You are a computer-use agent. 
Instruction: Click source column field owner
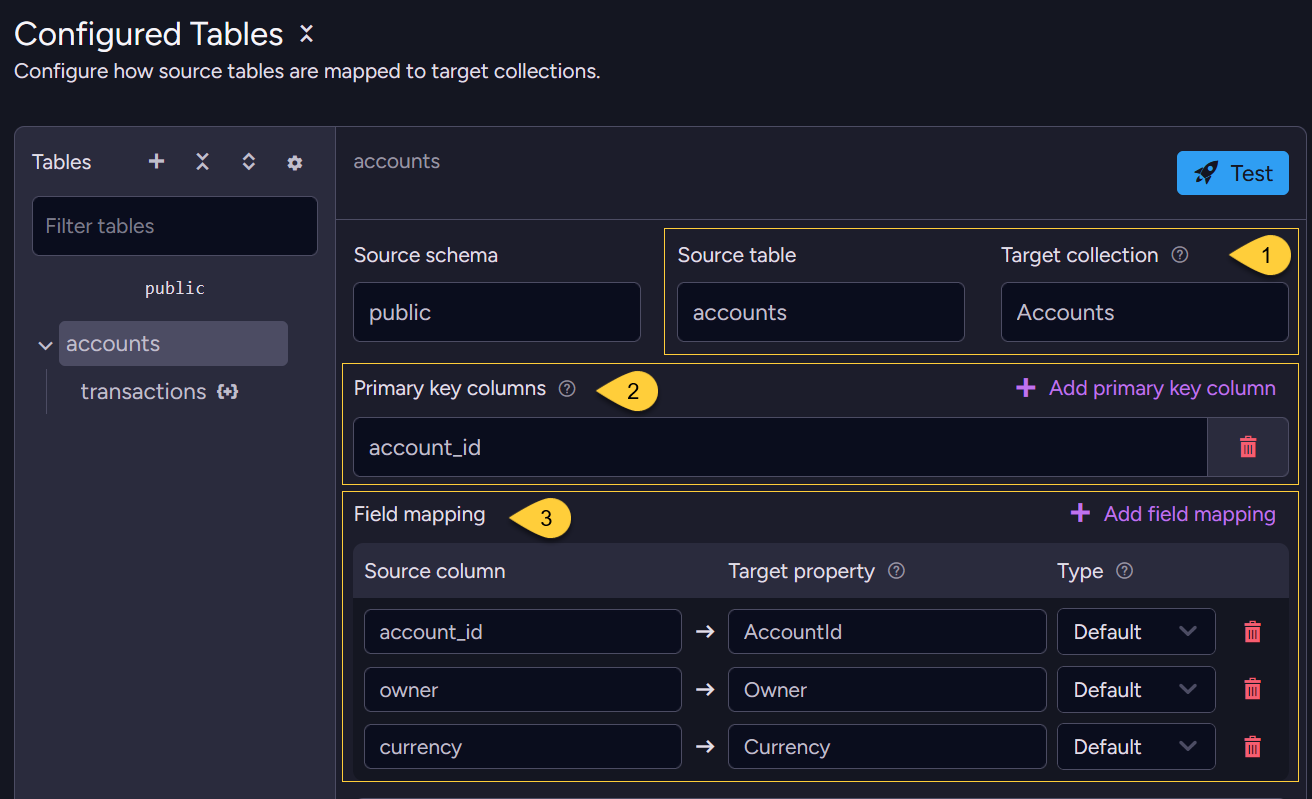523,690
